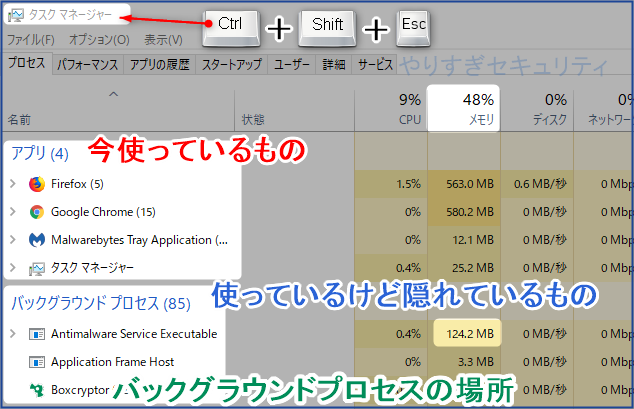Expand the Google Chrome (15) group
Image resolution: width=634 pixels, height=409 pixels.
13,212
